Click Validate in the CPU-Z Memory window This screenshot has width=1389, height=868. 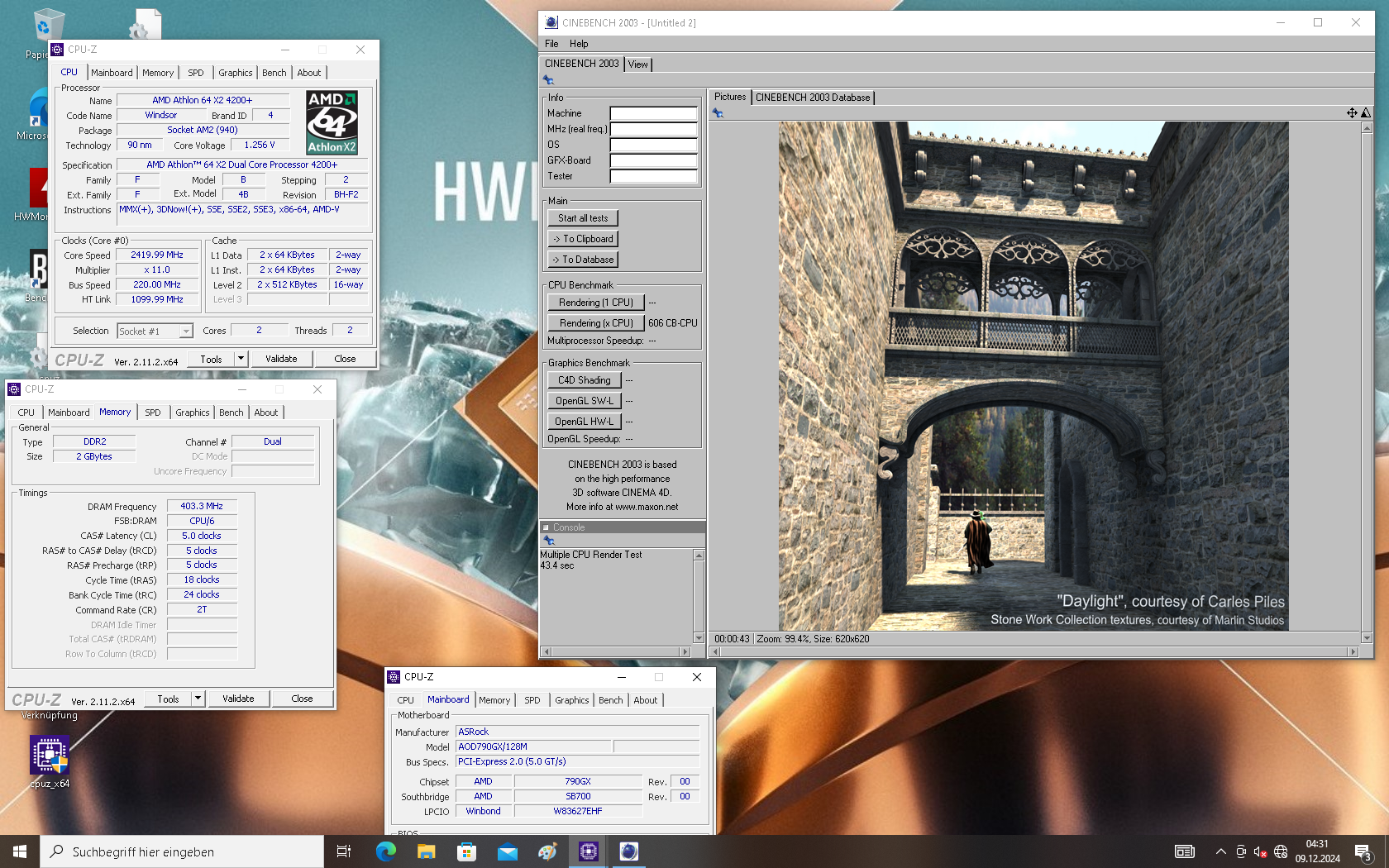238,699
